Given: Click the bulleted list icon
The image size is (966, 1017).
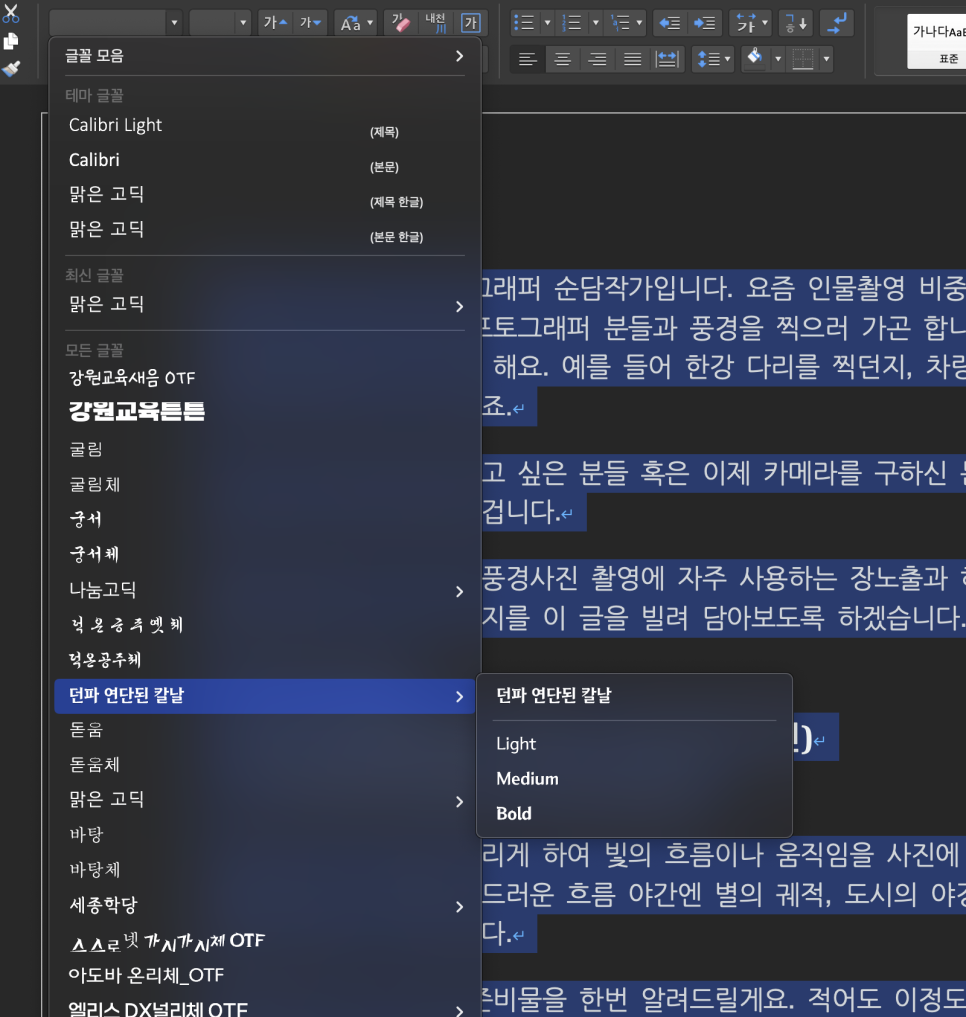Looking at the screenshot, I should click(524, 23).
